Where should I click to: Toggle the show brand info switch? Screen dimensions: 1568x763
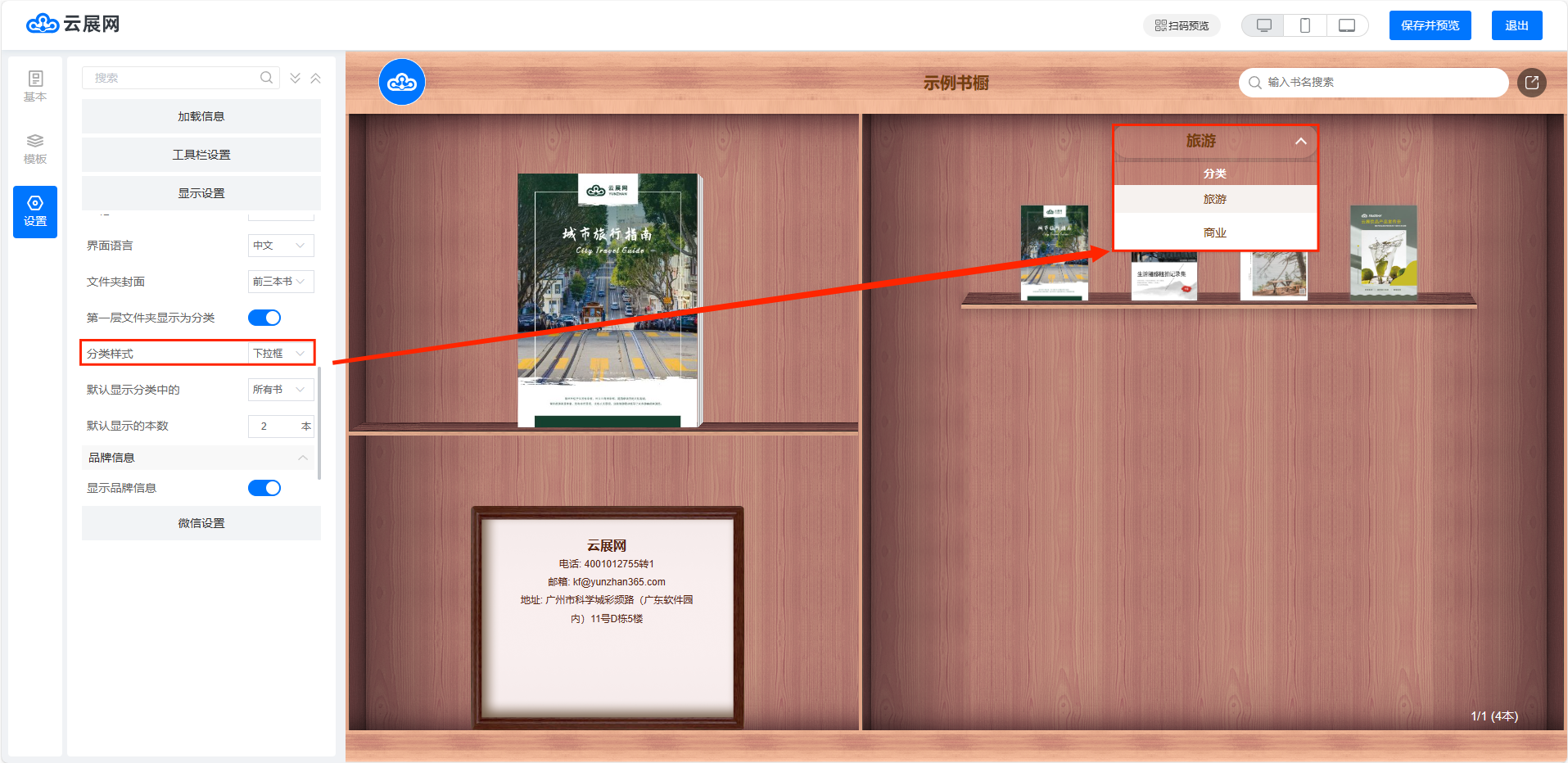click(264, 488)
